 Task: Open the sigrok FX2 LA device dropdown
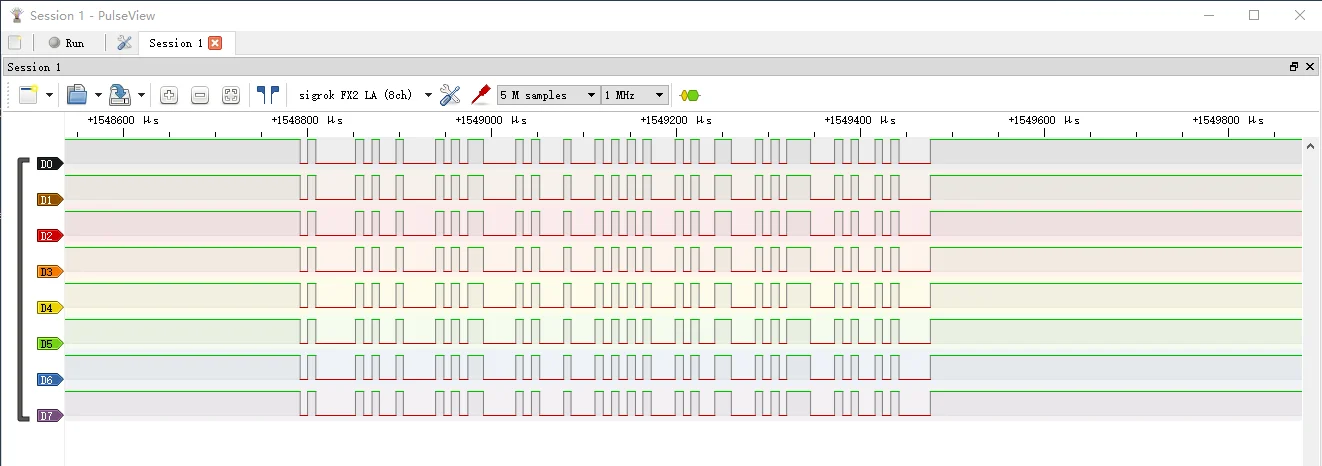(365, 95)
